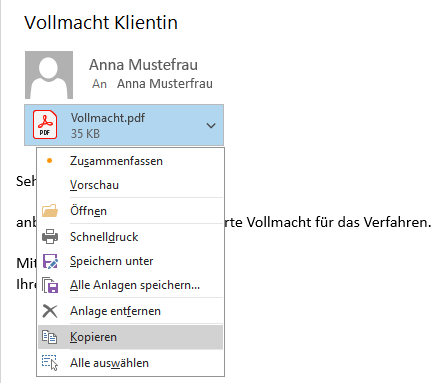The image size is (445, 391).
Task: Collapse the Vollmacht.pdf attachment dropdown arrow
Action: [211, 126]
